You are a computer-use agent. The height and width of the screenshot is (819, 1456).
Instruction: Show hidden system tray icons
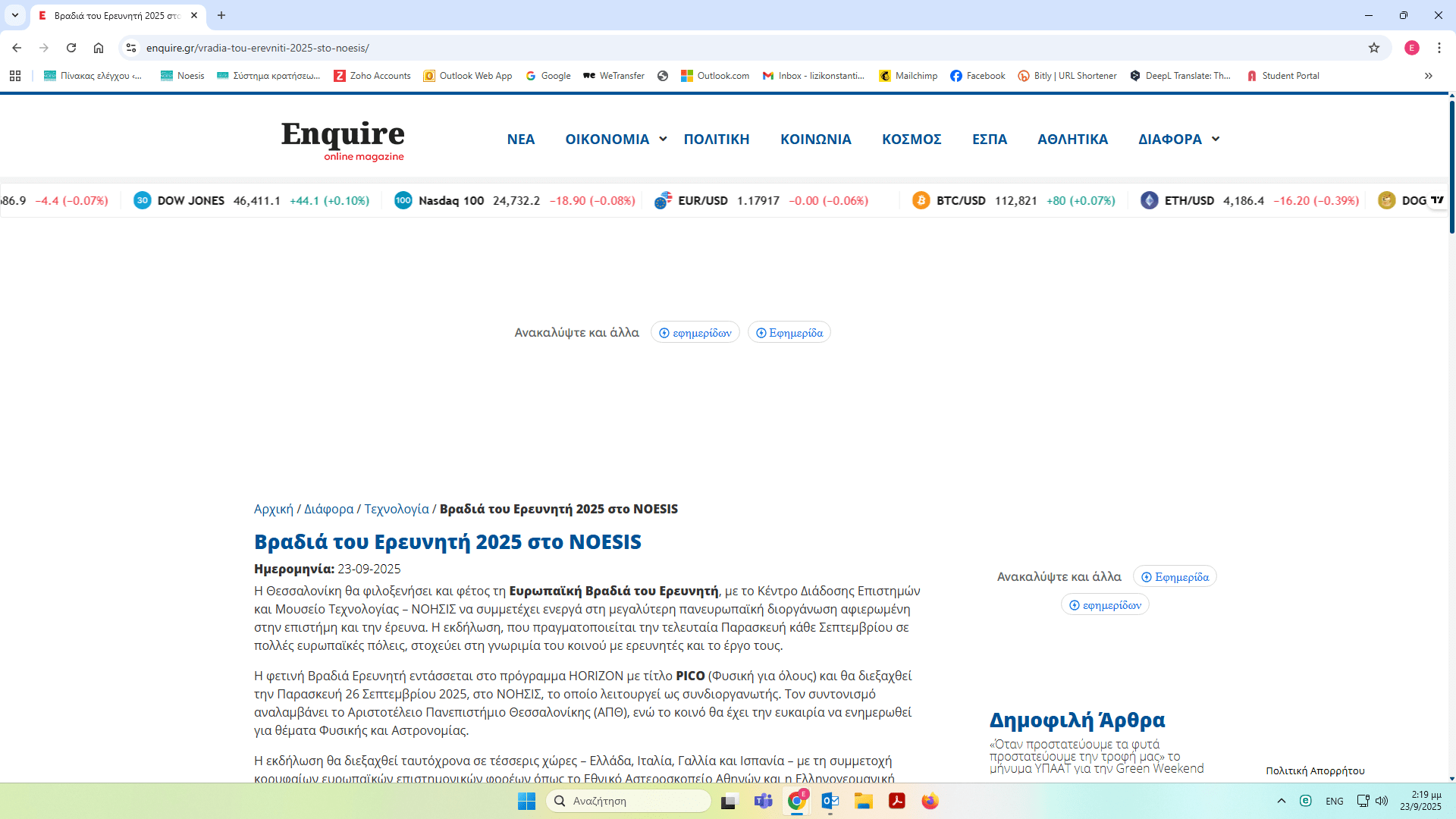(x=1281, y=801)
